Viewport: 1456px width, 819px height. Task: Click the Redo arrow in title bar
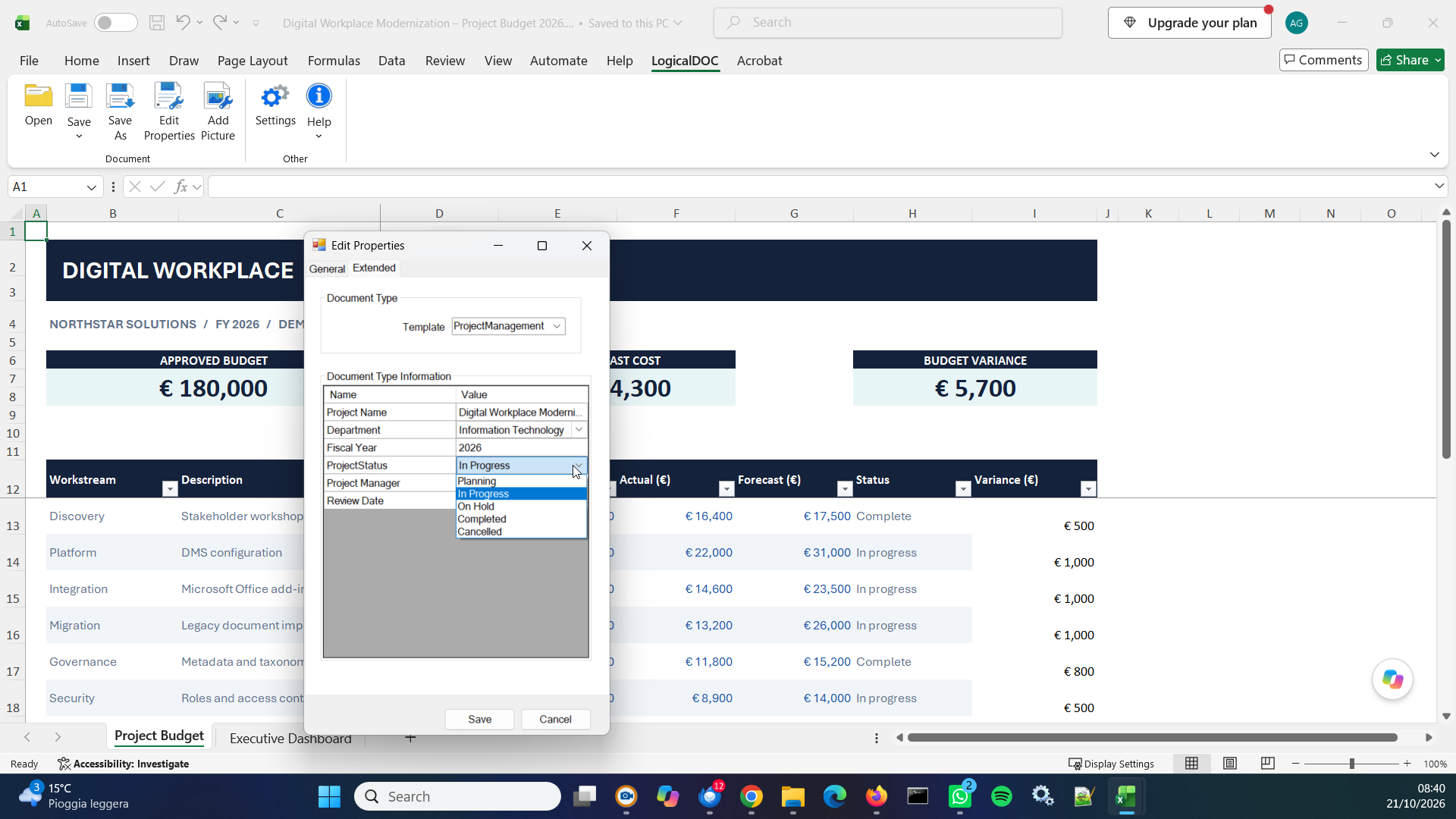(x=219, y=23)
